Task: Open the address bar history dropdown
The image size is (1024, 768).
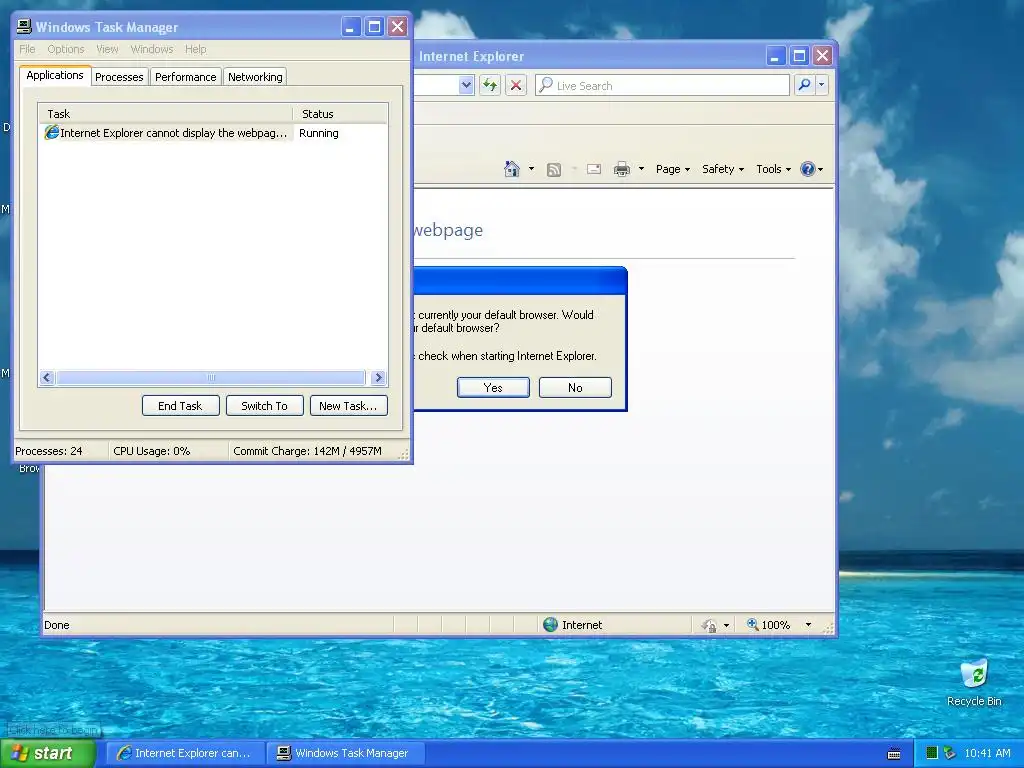Action: click(x=466, y=86)
